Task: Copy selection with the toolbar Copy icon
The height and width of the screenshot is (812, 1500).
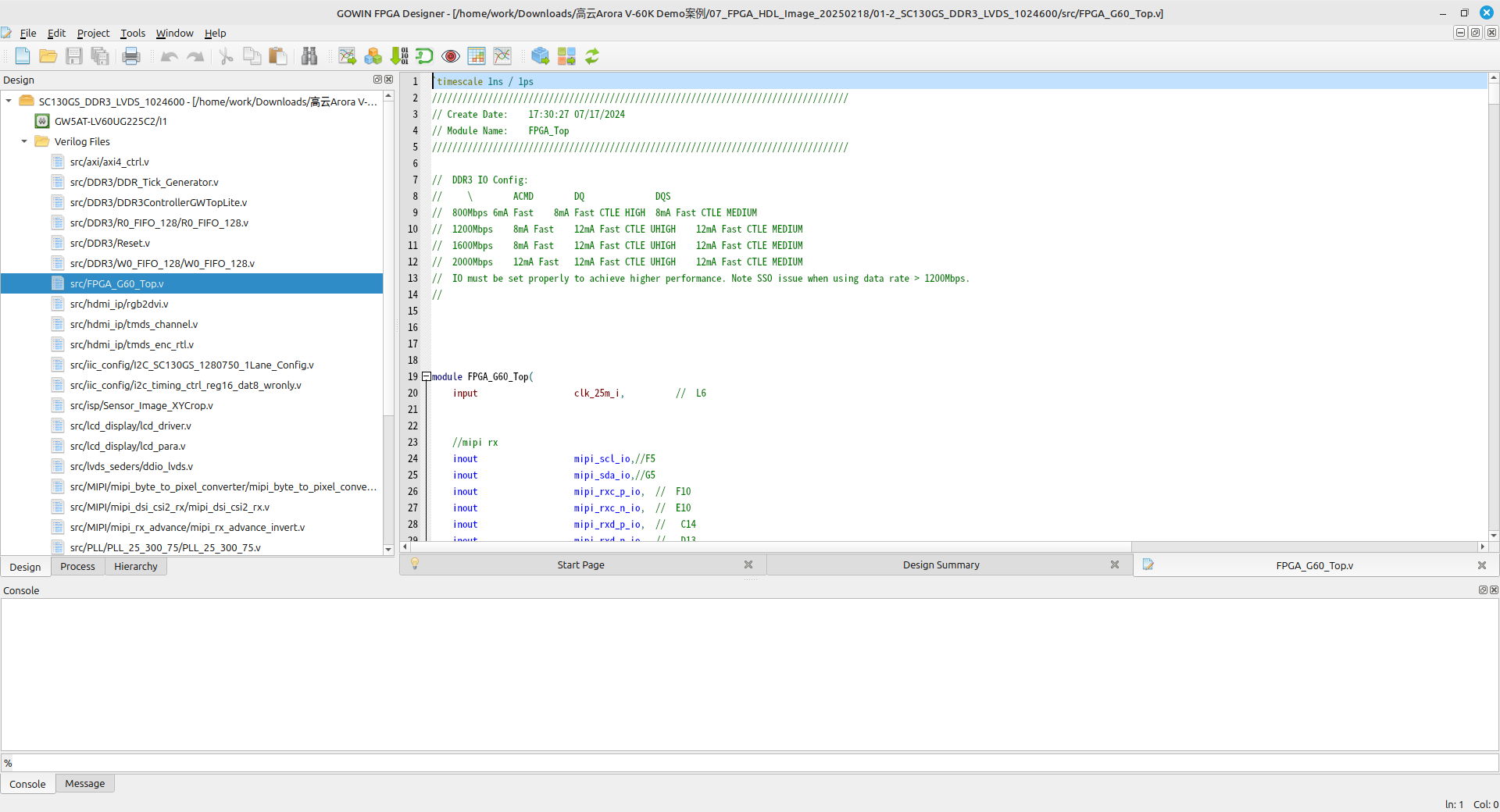Action: click(x=252, y=56)
